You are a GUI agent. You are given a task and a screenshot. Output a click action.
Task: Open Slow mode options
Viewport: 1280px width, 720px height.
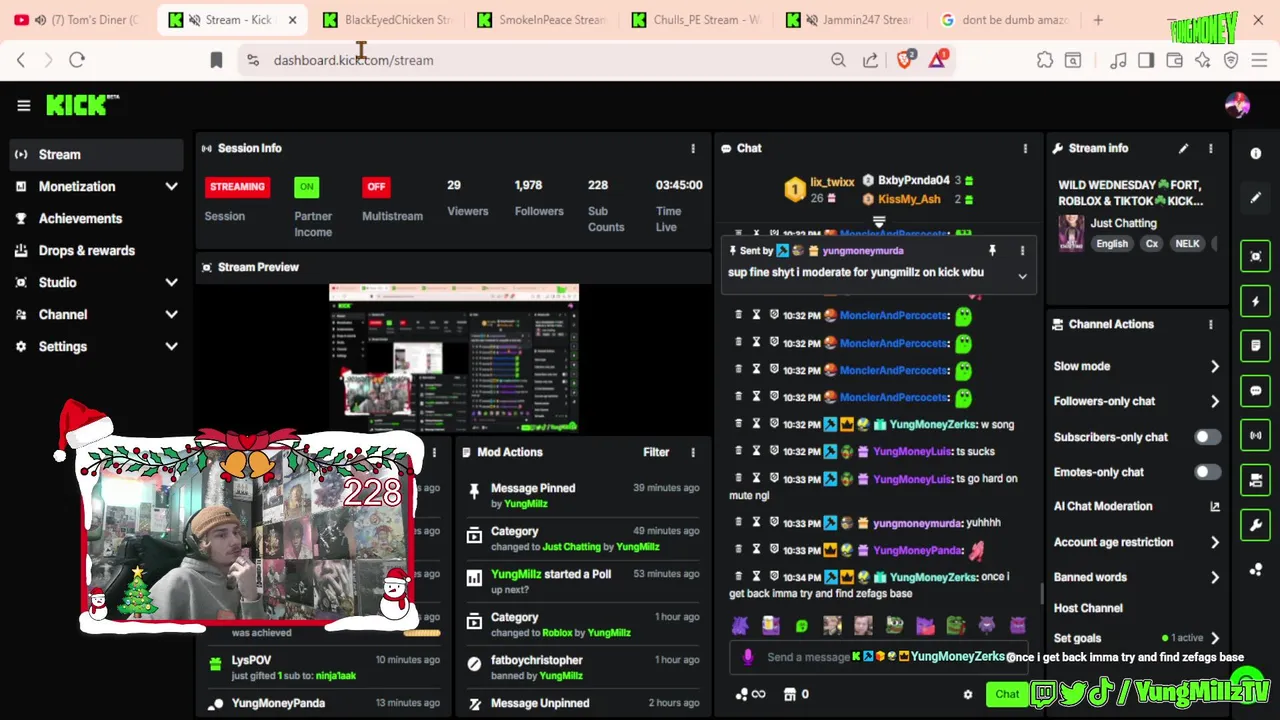1137,366
